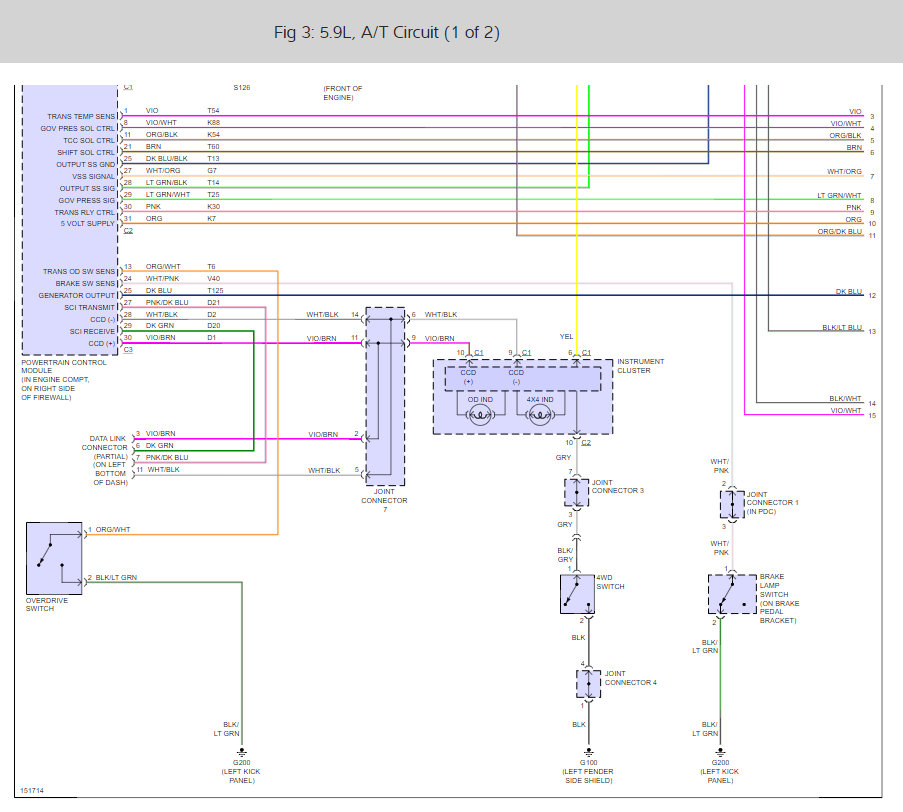This screenshot has height=812, width=903.
Task: Select the G100 ground symbol
Action: (588, 751)
